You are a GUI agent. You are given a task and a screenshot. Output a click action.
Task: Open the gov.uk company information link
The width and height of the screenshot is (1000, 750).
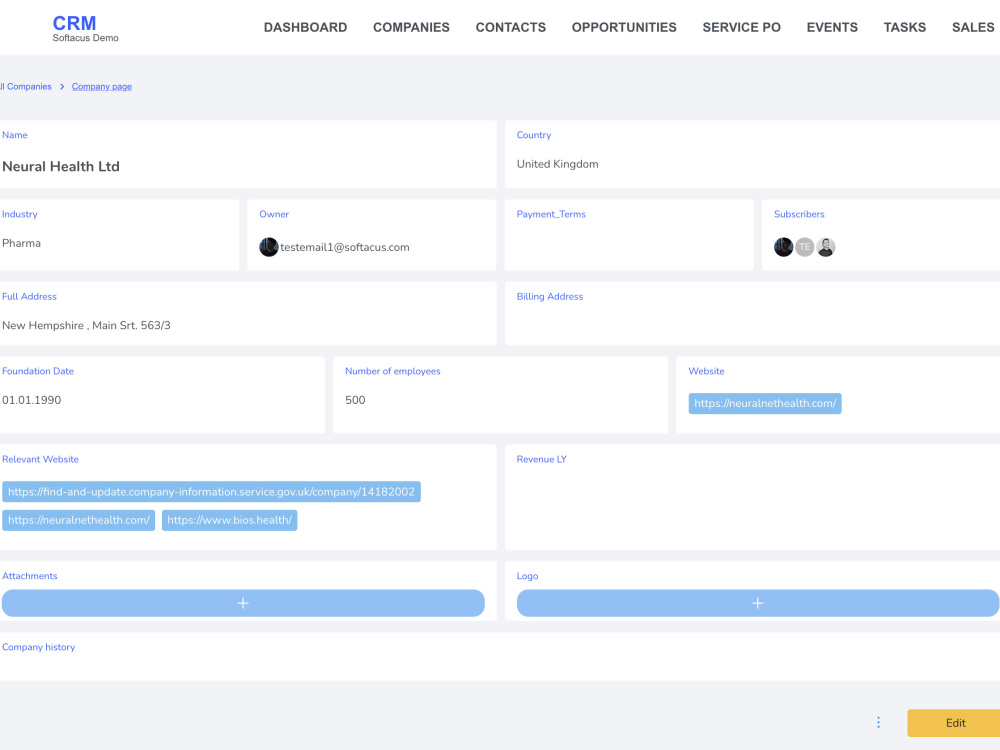click(x=211, y=492)
